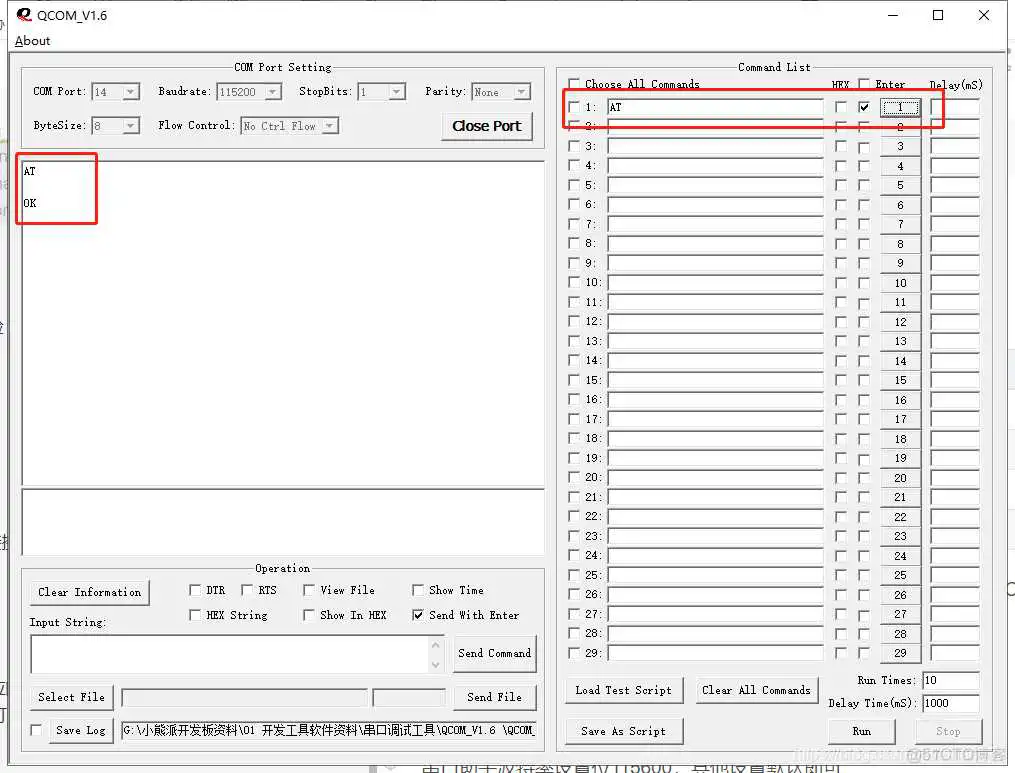This screenshot has height=773, width=1015.
Task: Enable the Show Time checkbox
Action: point(418,590)
